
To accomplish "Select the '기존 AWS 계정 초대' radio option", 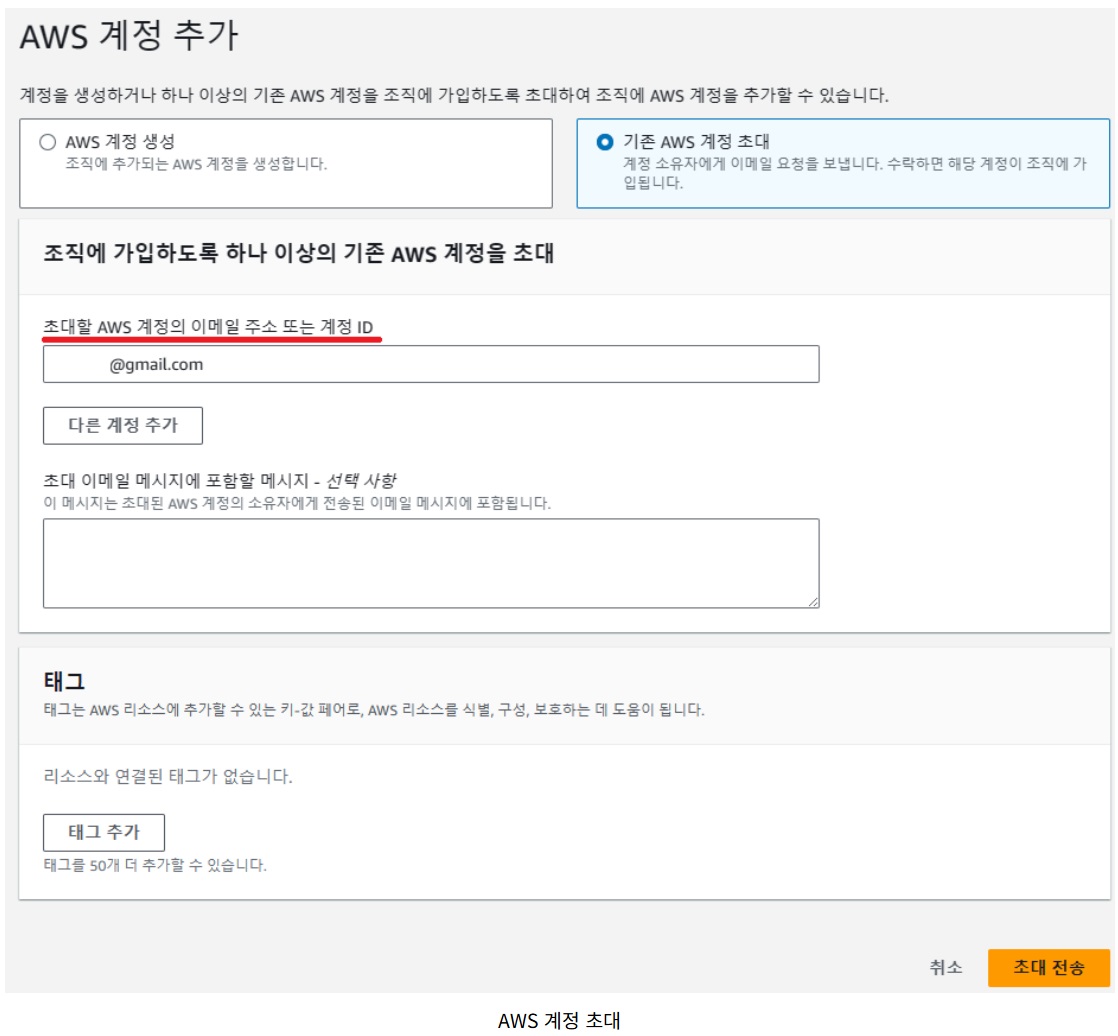I will [604, 142].
